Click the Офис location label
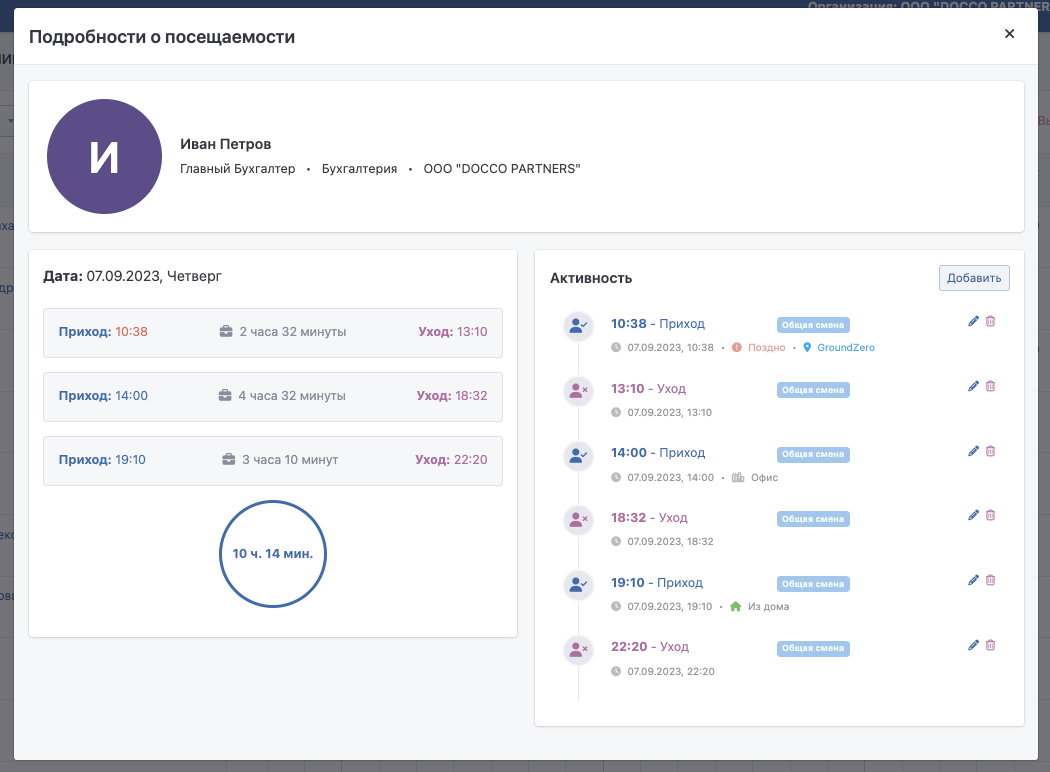This screenshot has height=772, width=1050. 765,477
